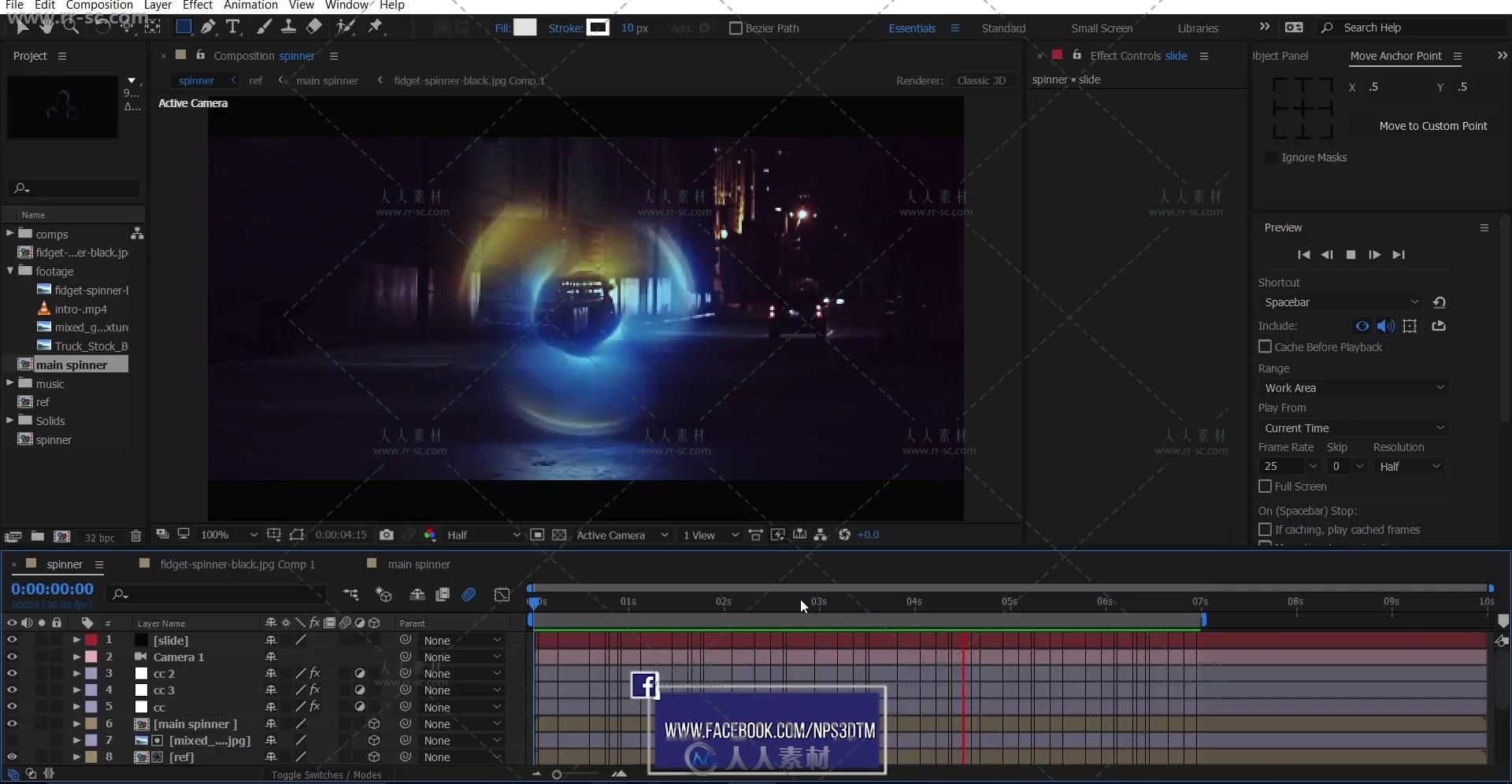Image resolution: width=1512 pixels, height=784 pixels.
Task: Open the preview Shortcut dropdown showing Spacebar
Action: 1341,302
